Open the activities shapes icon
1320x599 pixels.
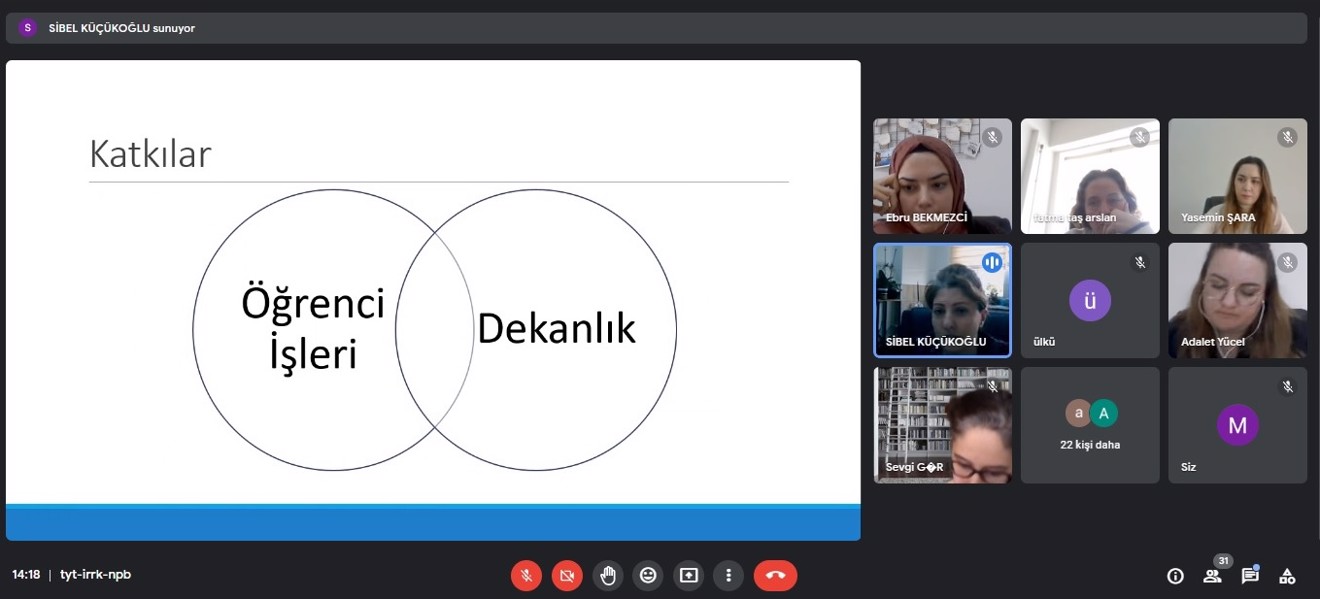1287,576
